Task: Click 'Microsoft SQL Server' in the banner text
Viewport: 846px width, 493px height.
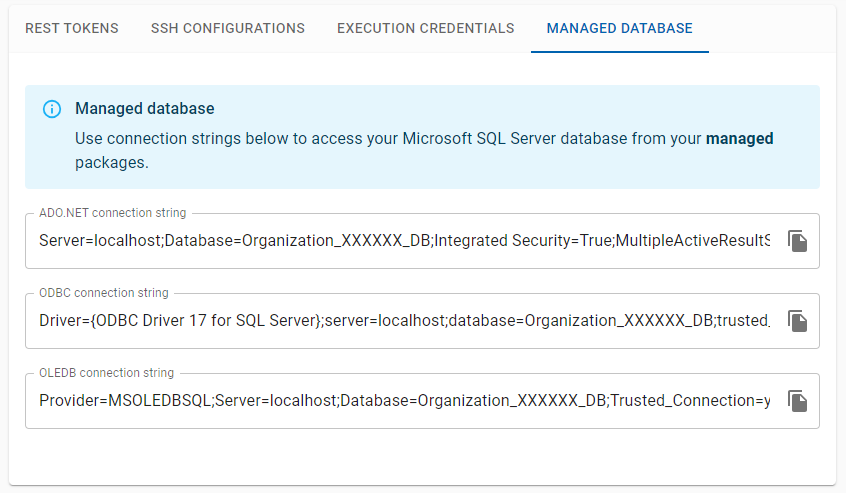Action: click(x=472, y=139)
